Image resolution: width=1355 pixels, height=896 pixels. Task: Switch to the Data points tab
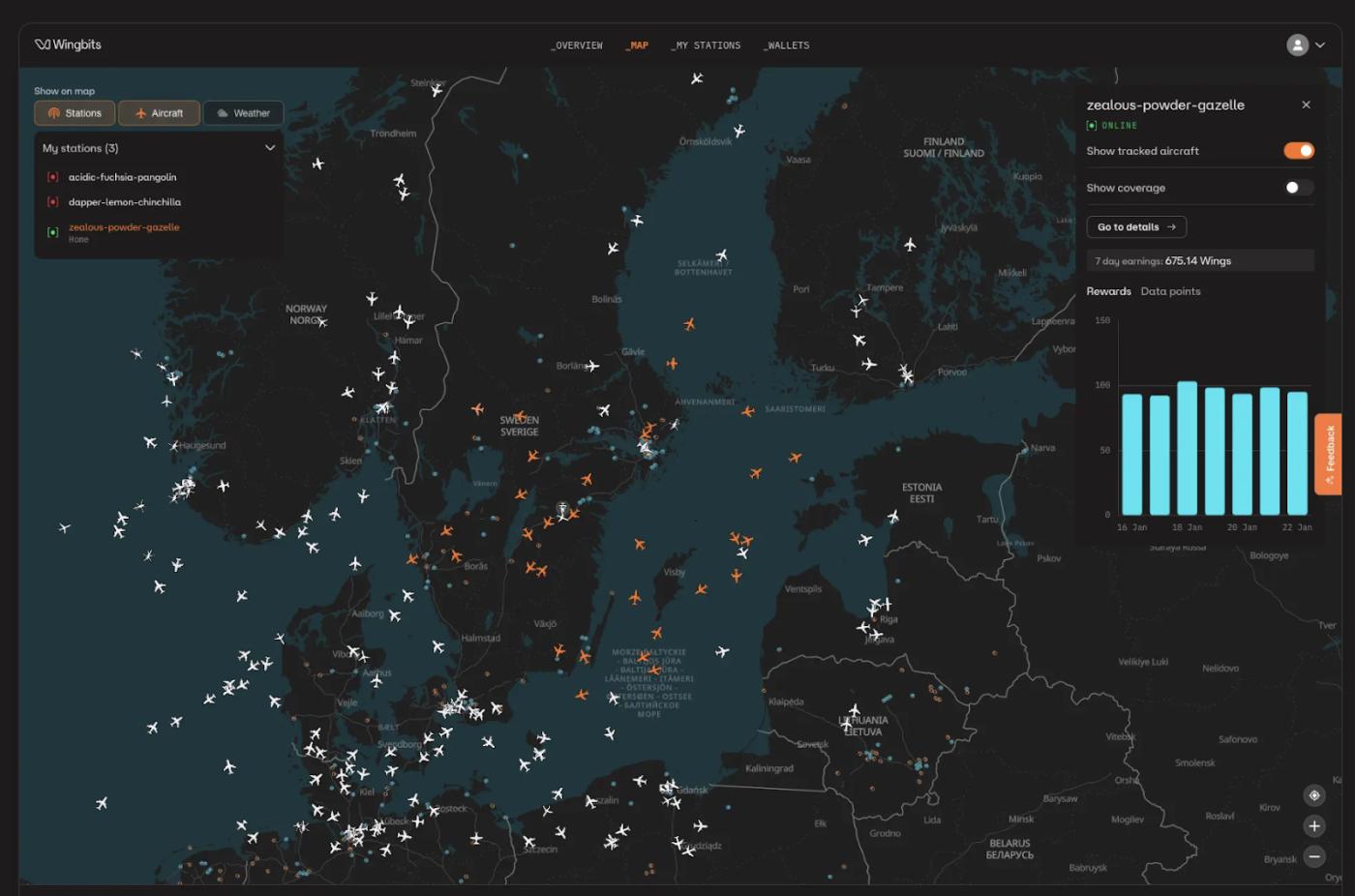(1170, 290)
